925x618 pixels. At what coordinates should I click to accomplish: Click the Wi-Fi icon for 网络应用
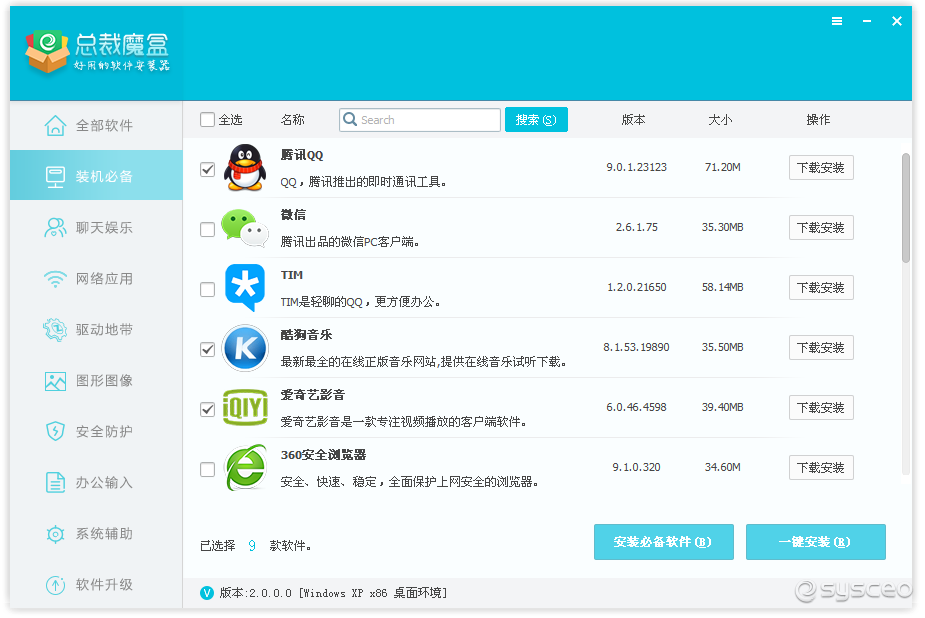click(x=55, y=278)
